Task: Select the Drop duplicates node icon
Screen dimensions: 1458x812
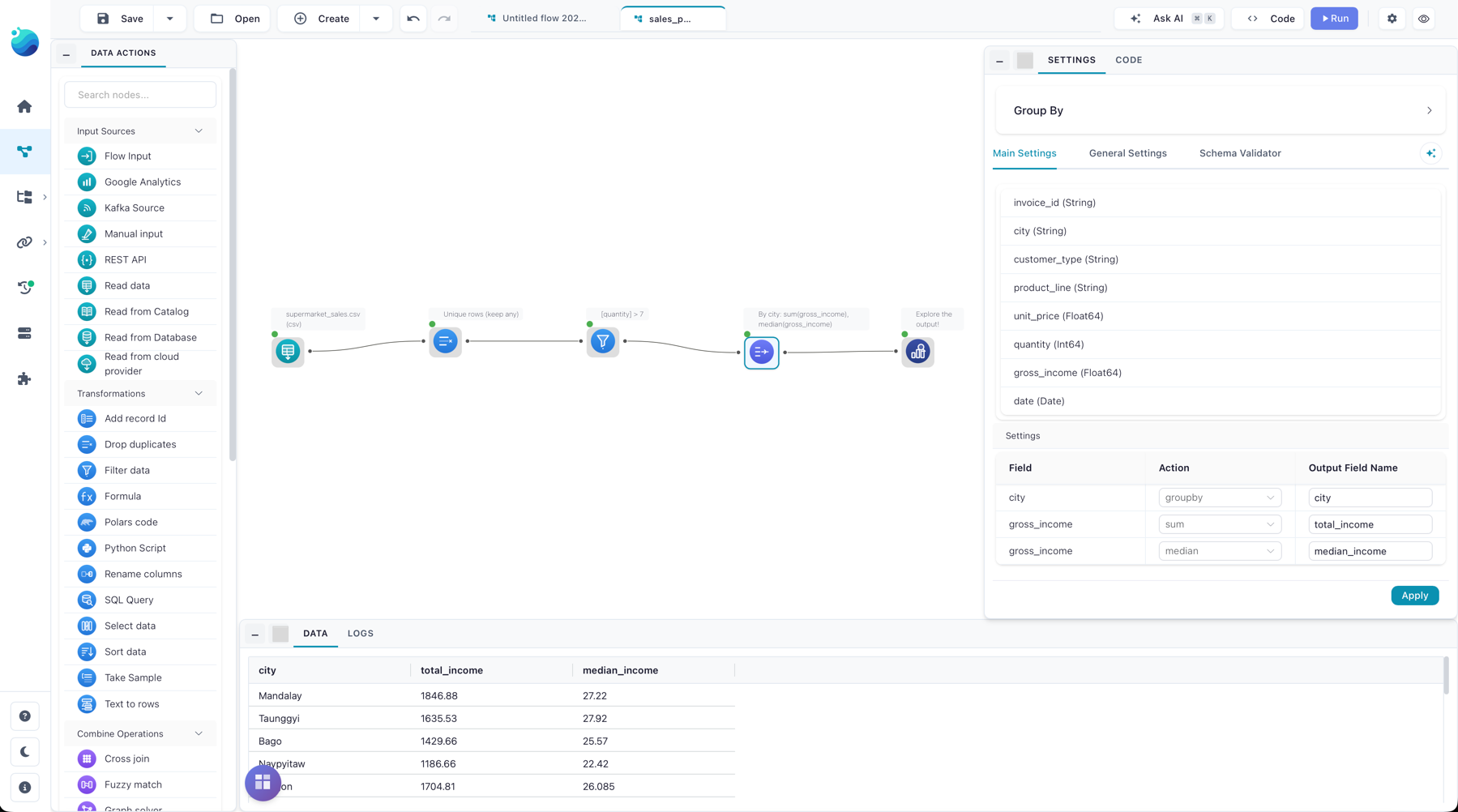Action: point(87,444)
